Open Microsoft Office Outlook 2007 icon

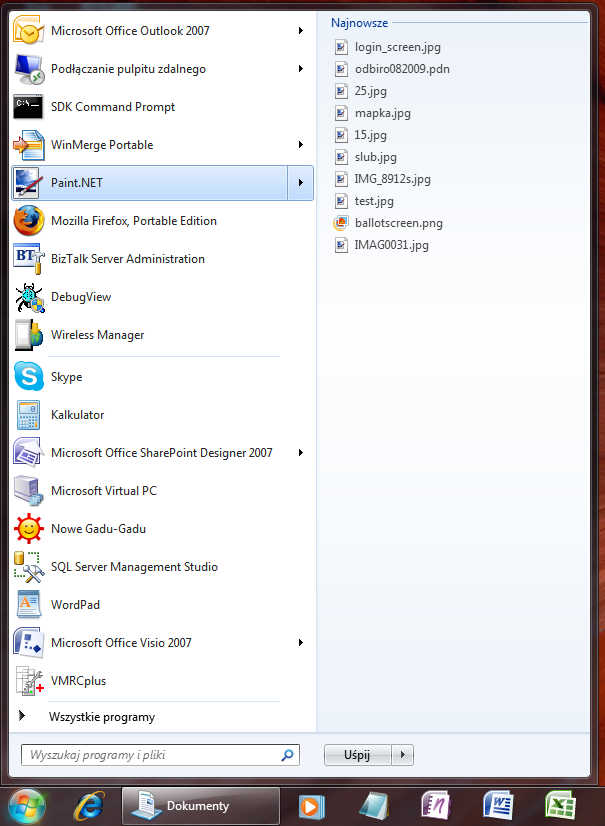(28, 31)
